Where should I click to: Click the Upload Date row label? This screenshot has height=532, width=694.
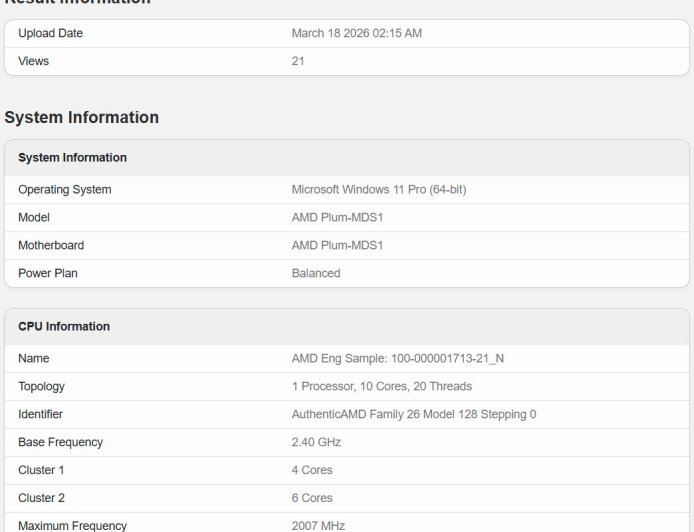click(50, 33)
